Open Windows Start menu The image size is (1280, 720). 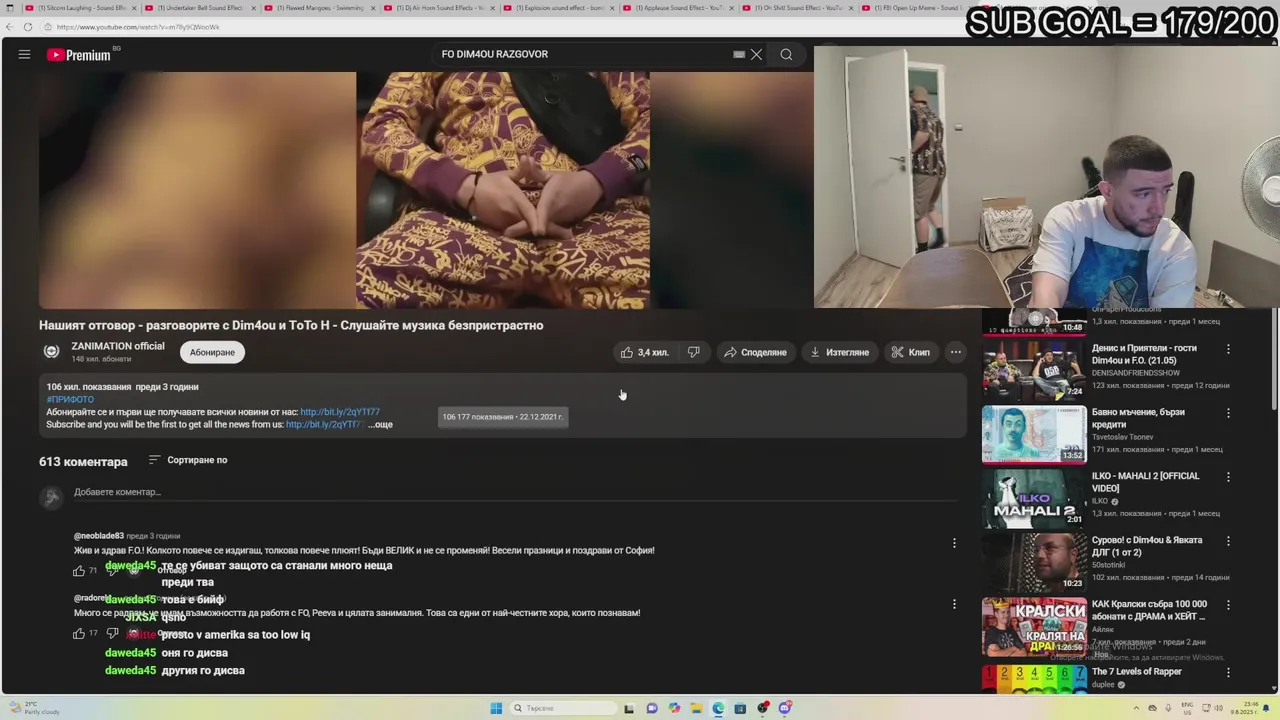tap(496, 708)
